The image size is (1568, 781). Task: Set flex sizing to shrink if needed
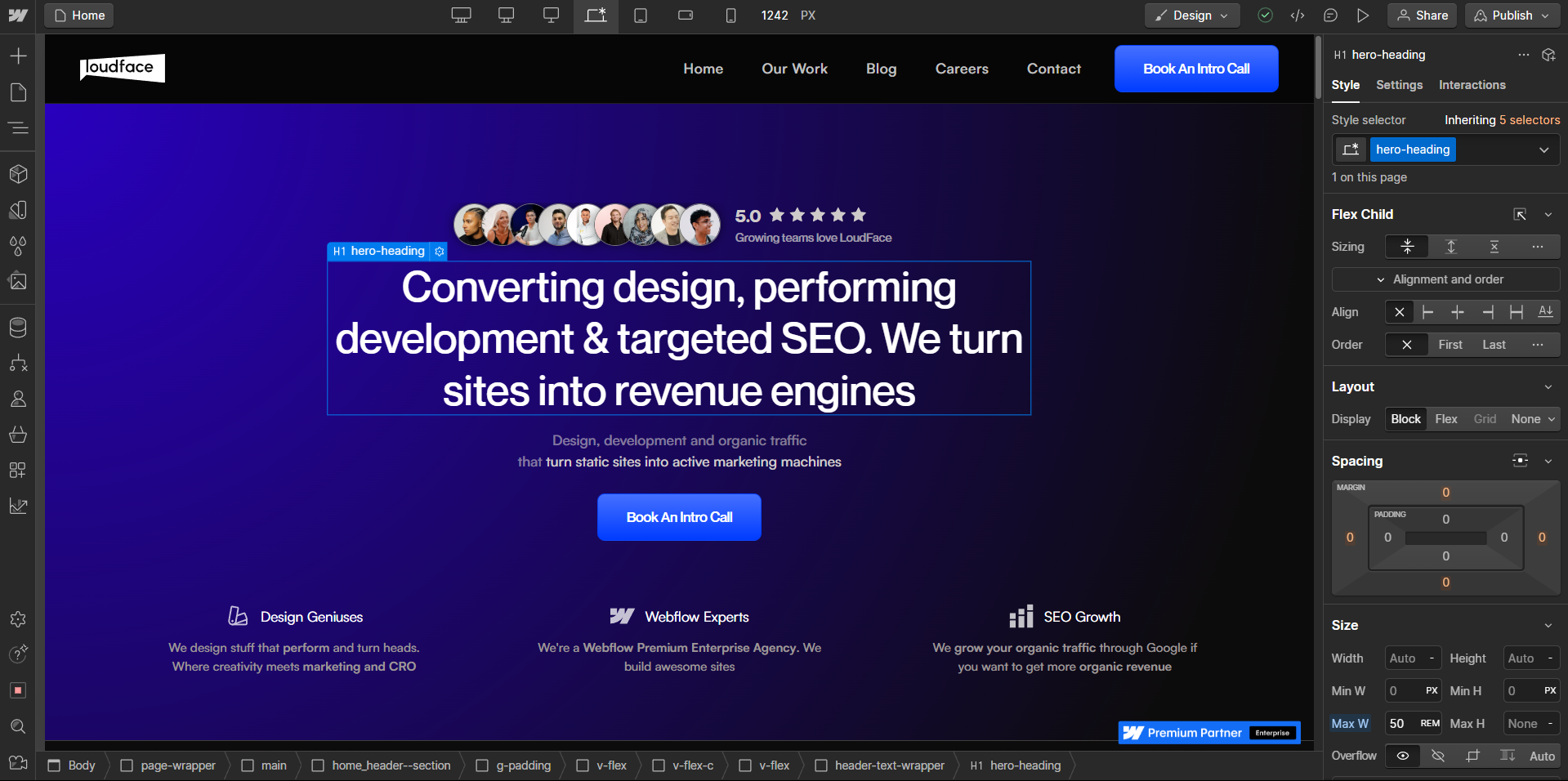1408,247
